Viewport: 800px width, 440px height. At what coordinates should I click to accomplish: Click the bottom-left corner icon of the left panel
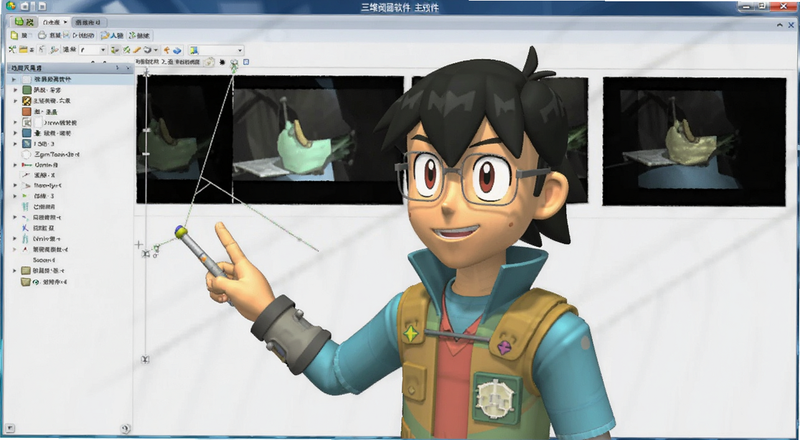(10, 428)
